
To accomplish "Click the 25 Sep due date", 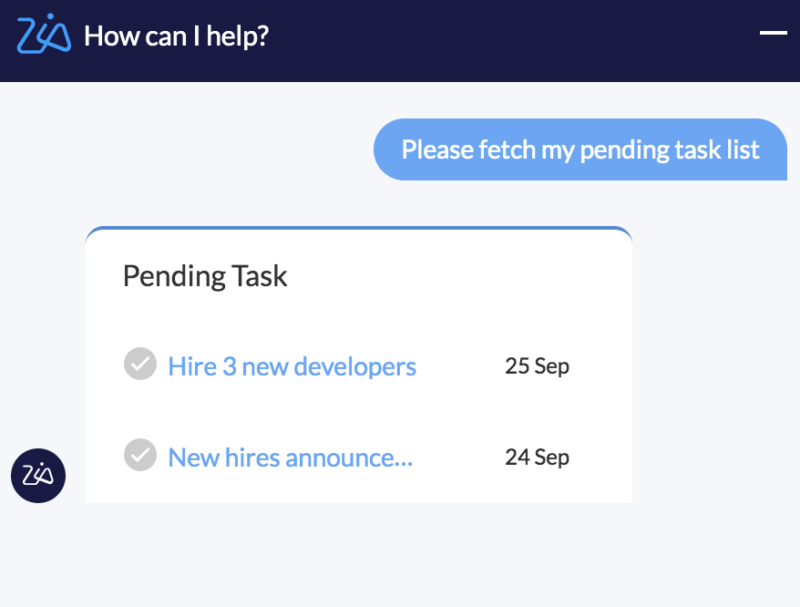I will coord(537,366).
